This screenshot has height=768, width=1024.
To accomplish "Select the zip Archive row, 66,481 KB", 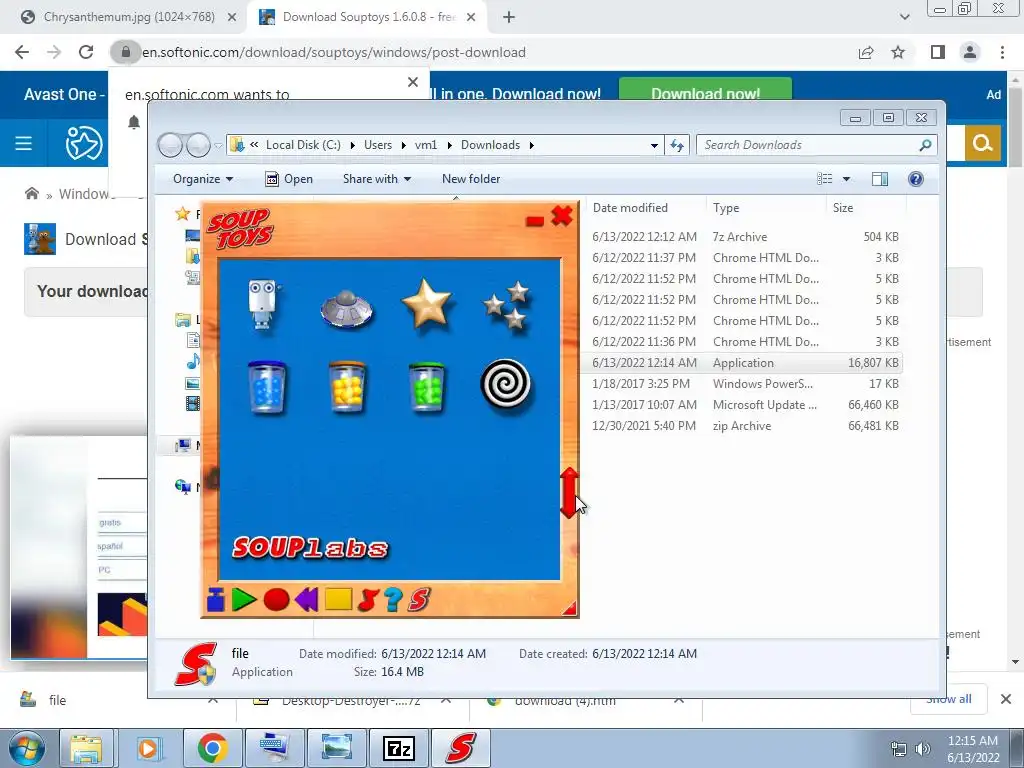I will [744, 426].
